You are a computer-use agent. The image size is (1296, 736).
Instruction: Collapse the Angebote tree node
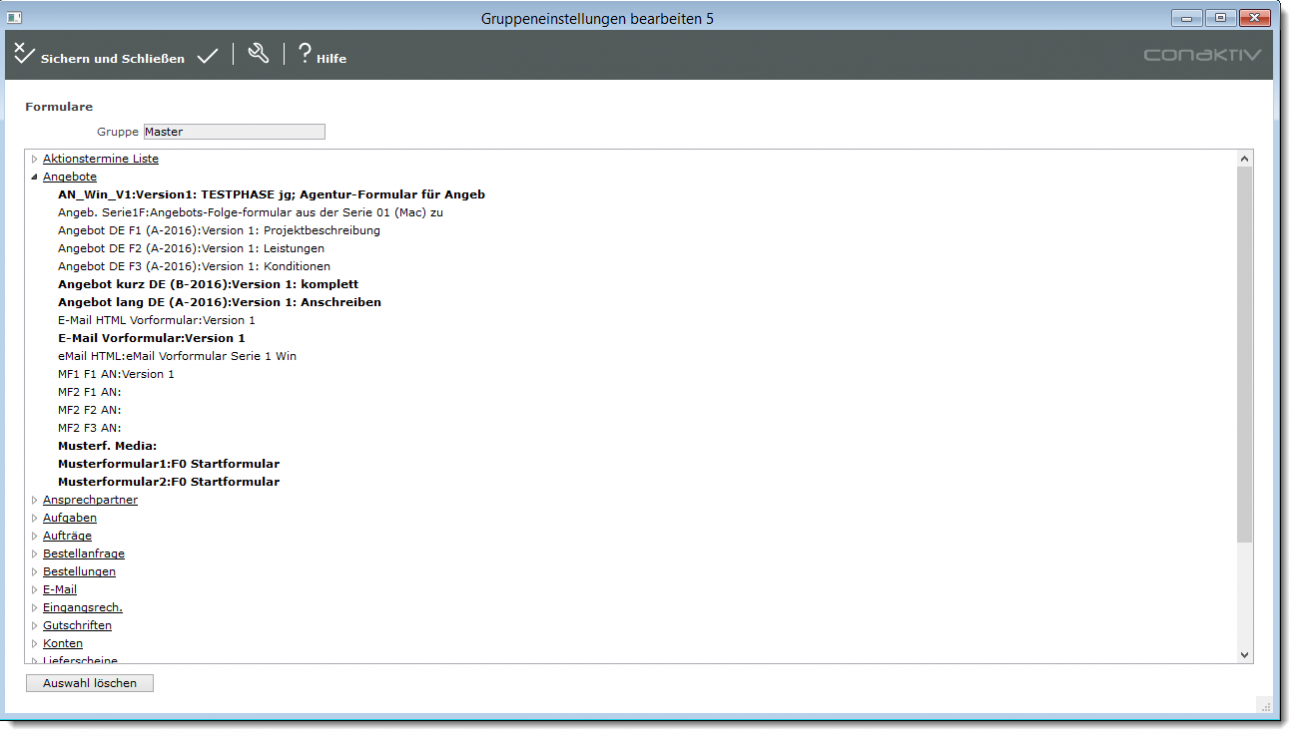tap(34, 177)
